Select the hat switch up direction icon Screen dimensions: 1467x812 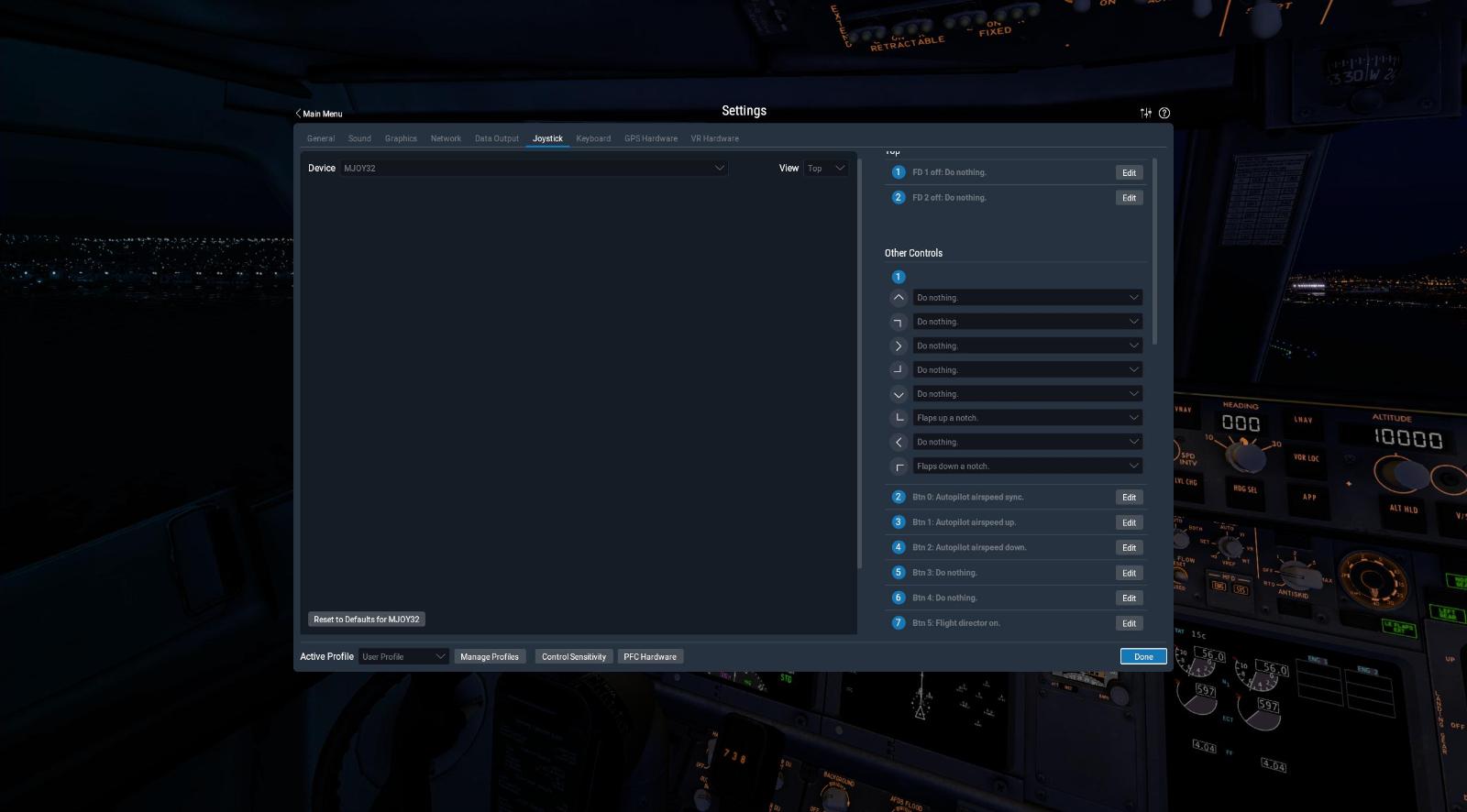pyautogui.click(x=899, y=298)
